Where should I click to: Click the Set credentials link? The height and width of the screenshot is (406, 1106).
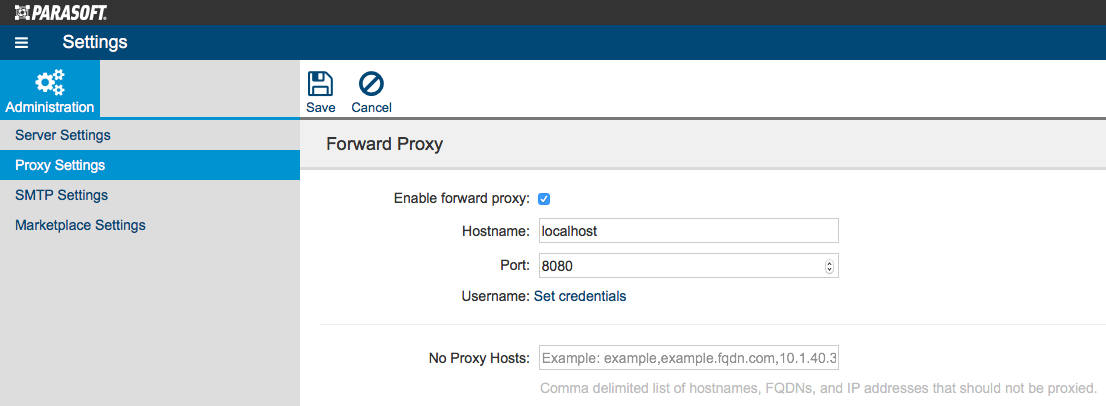580,296
